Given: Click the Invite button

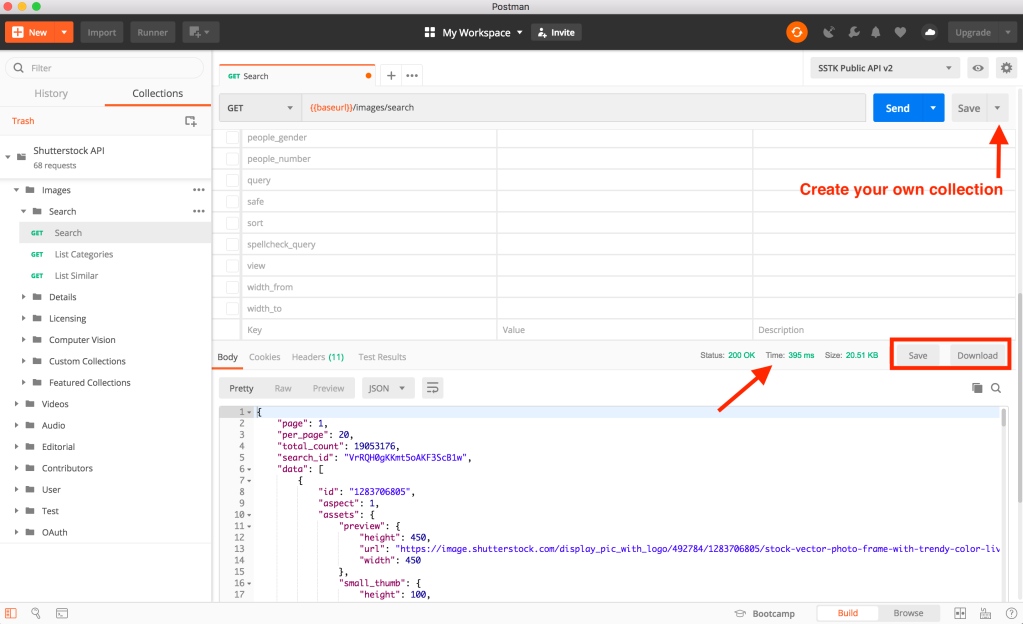Looking at the screenshot, I should click(557, 32).
